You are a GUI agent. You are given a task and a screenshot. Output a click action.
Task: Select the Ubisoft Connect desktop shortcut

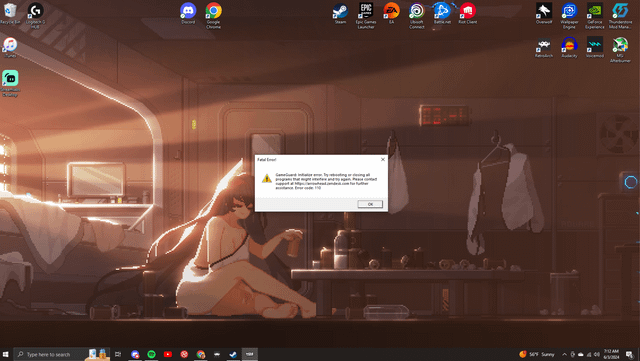pyautogui.click(x=417, y=16)
